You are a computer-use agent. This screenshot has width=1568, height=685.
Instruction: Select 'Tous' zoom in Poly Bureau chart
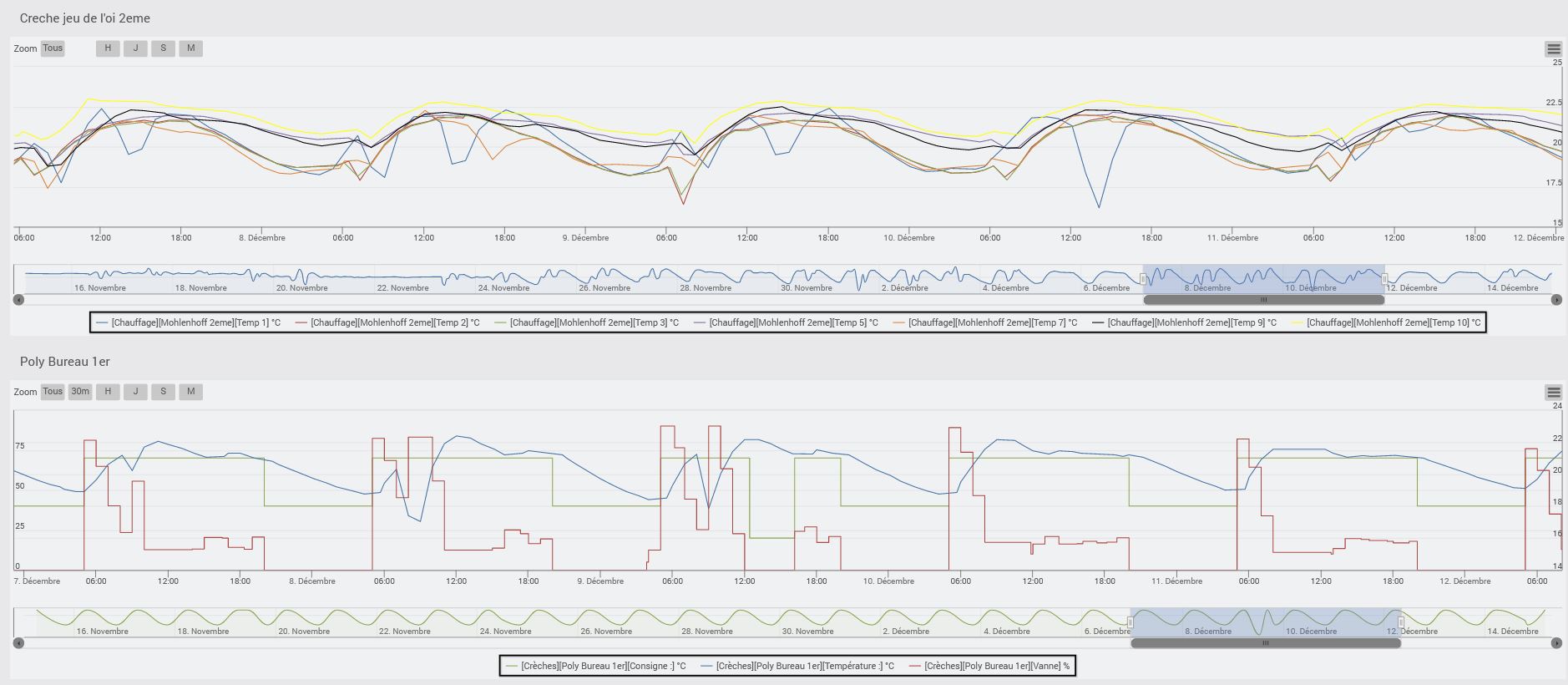pos(53,392)
